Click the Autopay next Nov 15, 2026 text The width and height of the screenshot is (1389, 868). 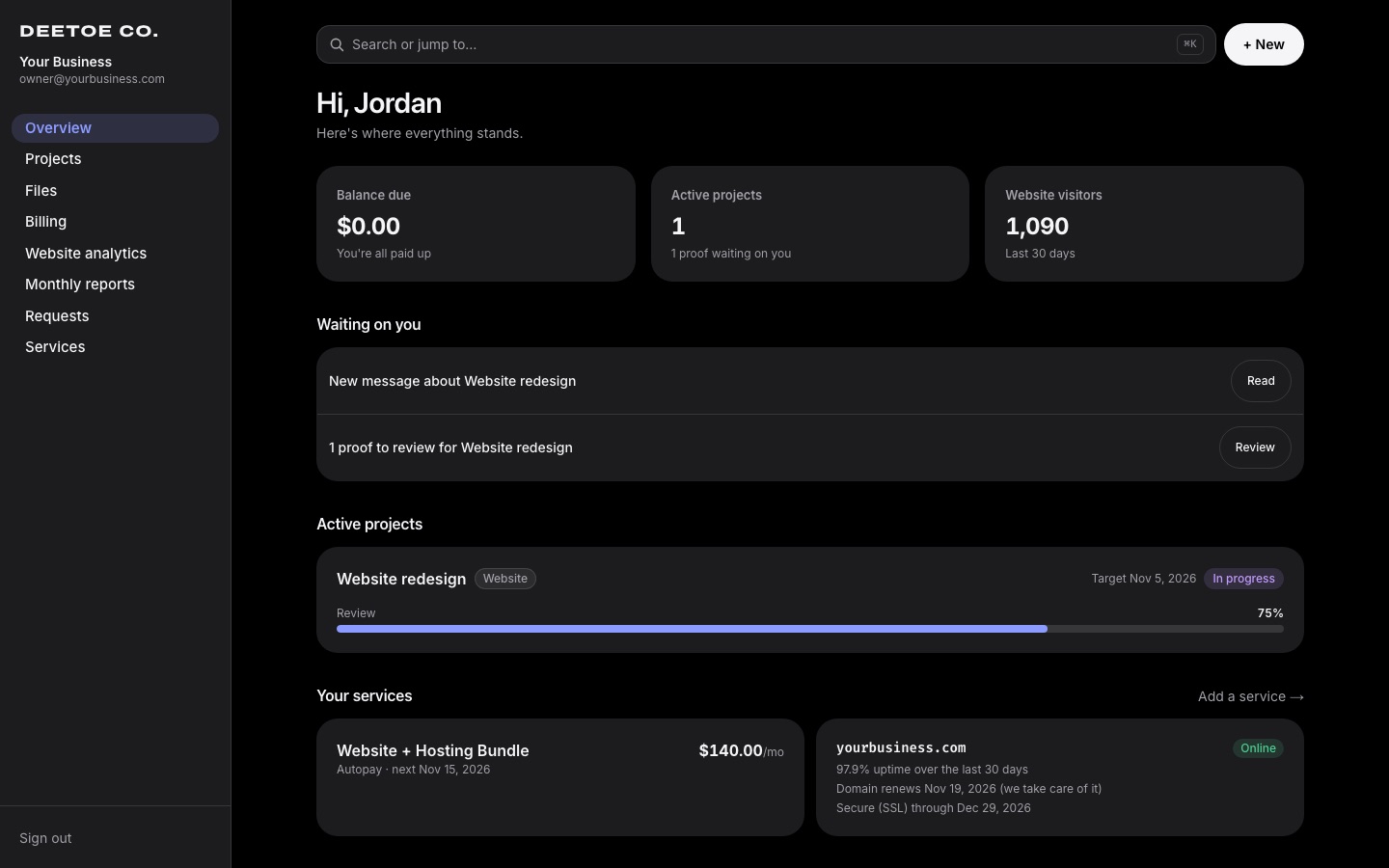click(413, 770)
